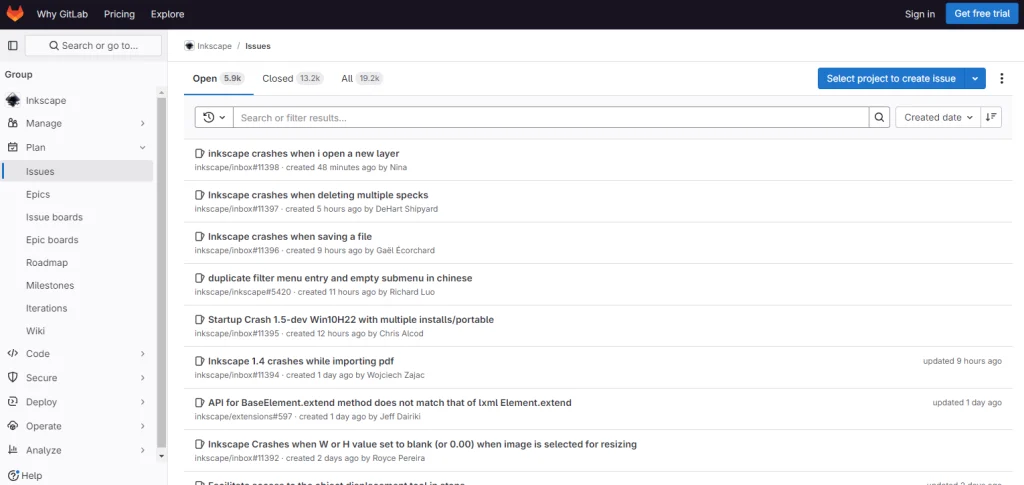Expand the Analyze section chevron
Screen dimensions: 1024x485
coord(142,450)
